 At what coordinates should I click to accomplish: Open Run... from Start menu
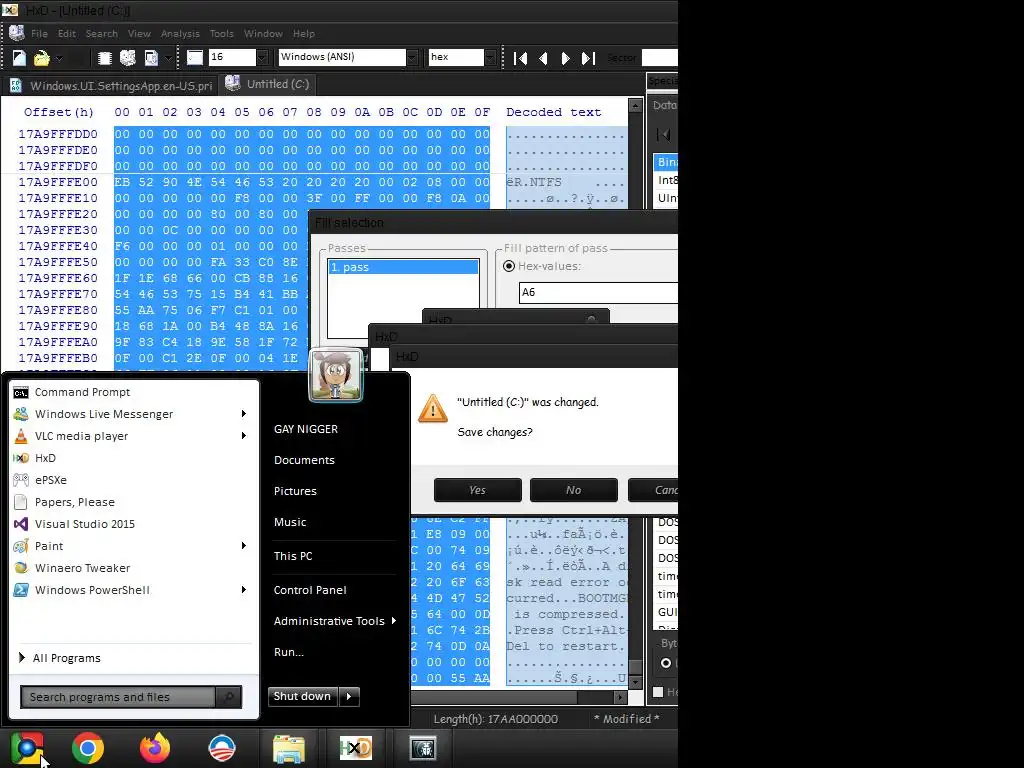point(289,652)
